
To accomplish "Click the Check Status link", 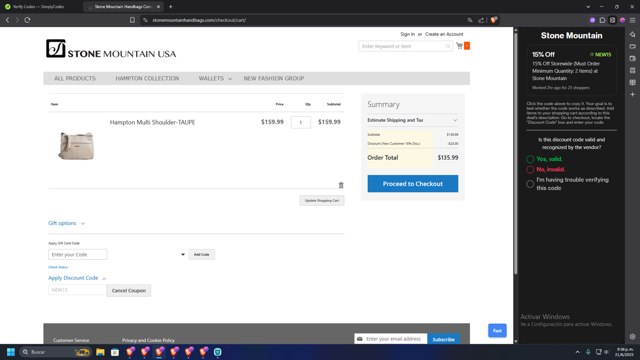I will [58, 267].
